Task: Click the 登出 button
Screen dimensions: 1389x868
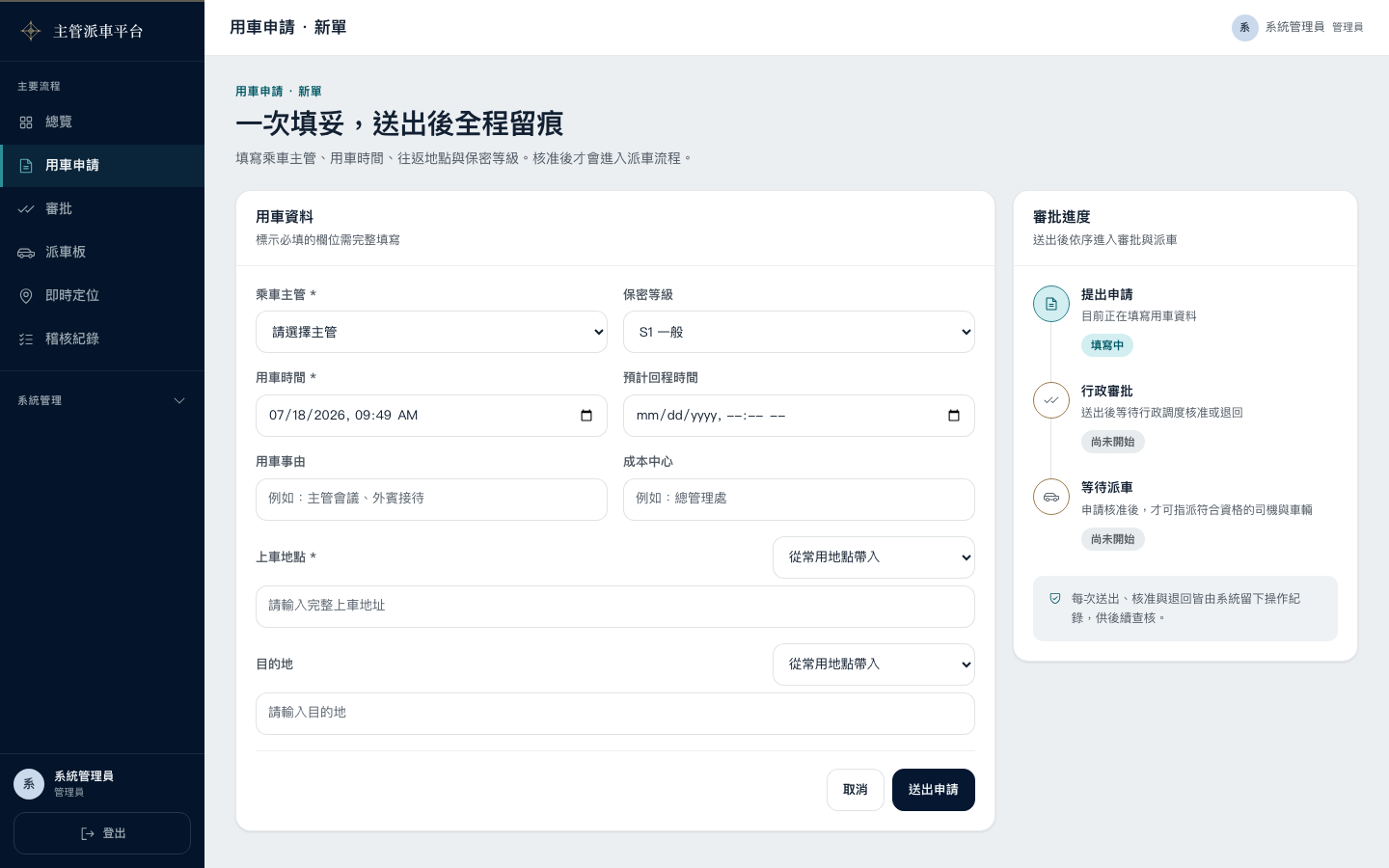Action: [x=102, y=833]
